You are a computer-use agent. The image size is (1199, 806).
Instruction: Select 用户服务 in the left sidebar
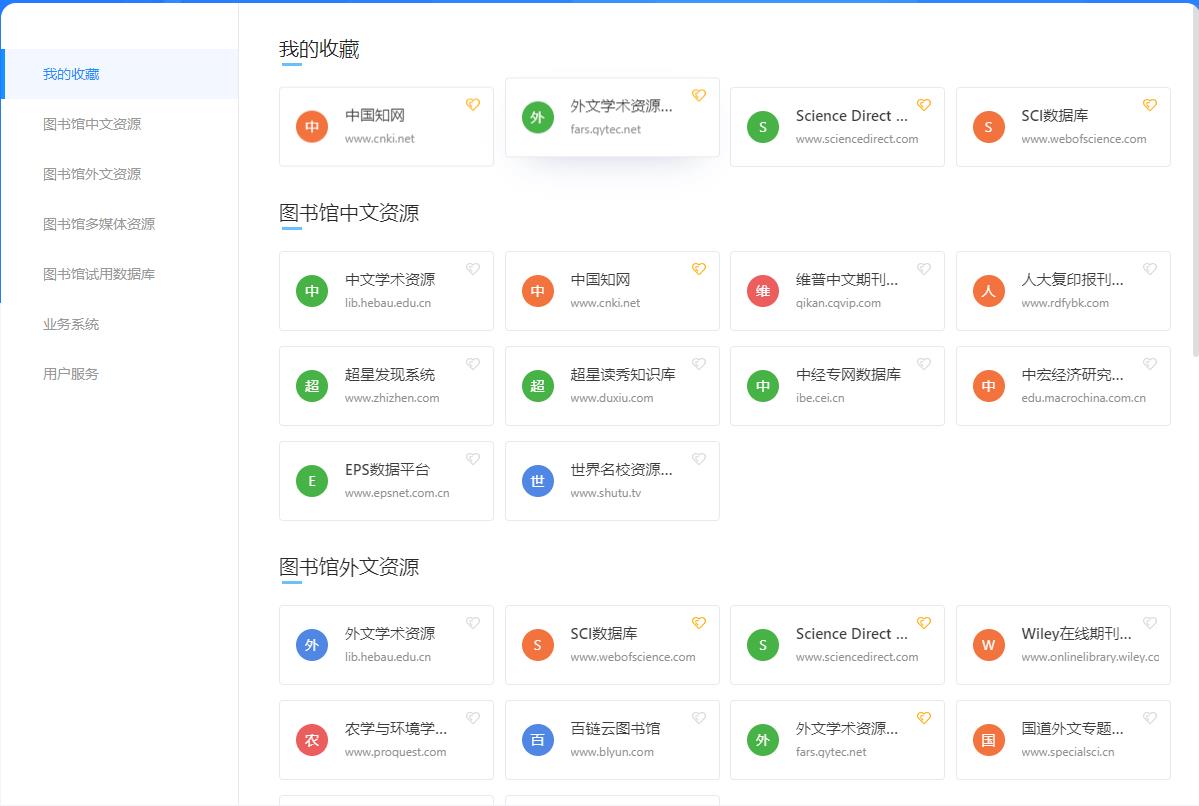[x=71, y=374]
